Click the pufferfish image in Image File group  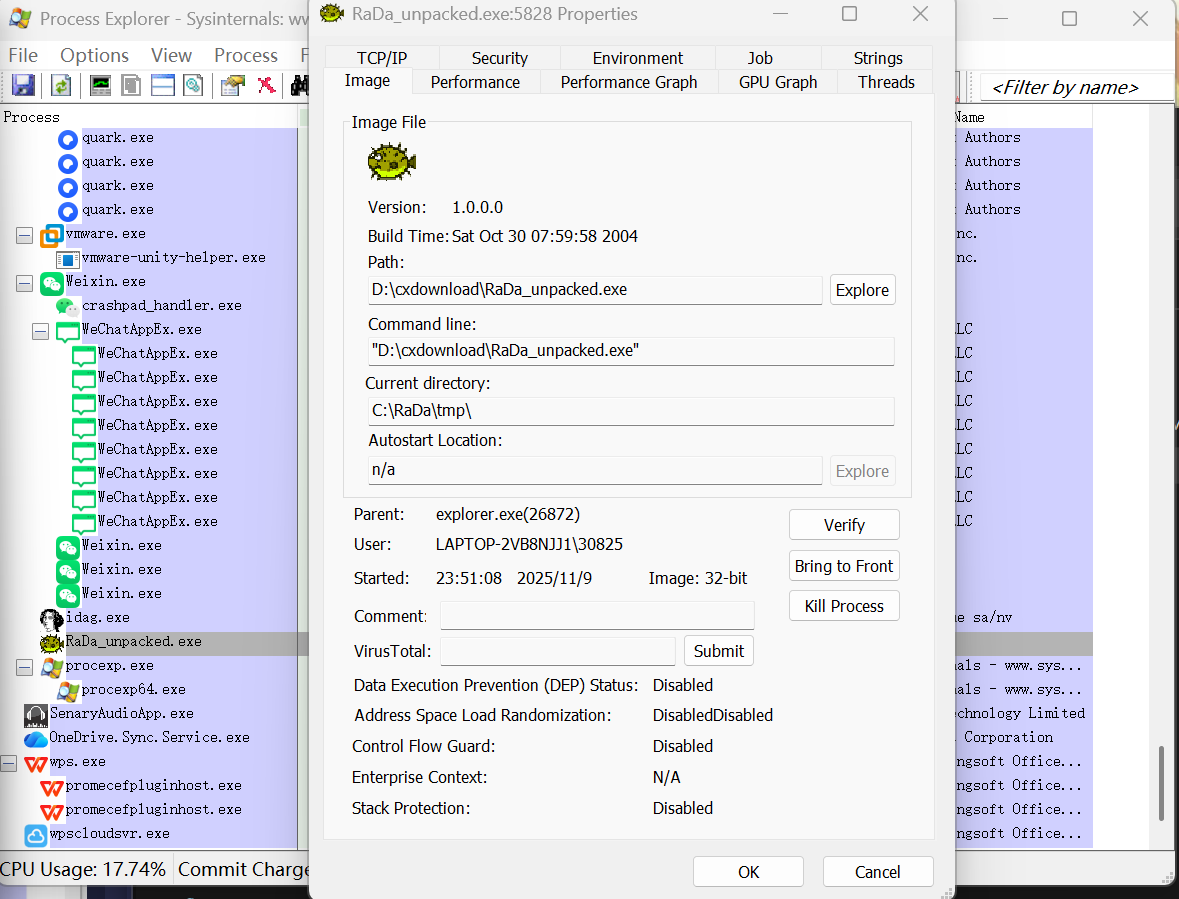click(x=392, y=162)
